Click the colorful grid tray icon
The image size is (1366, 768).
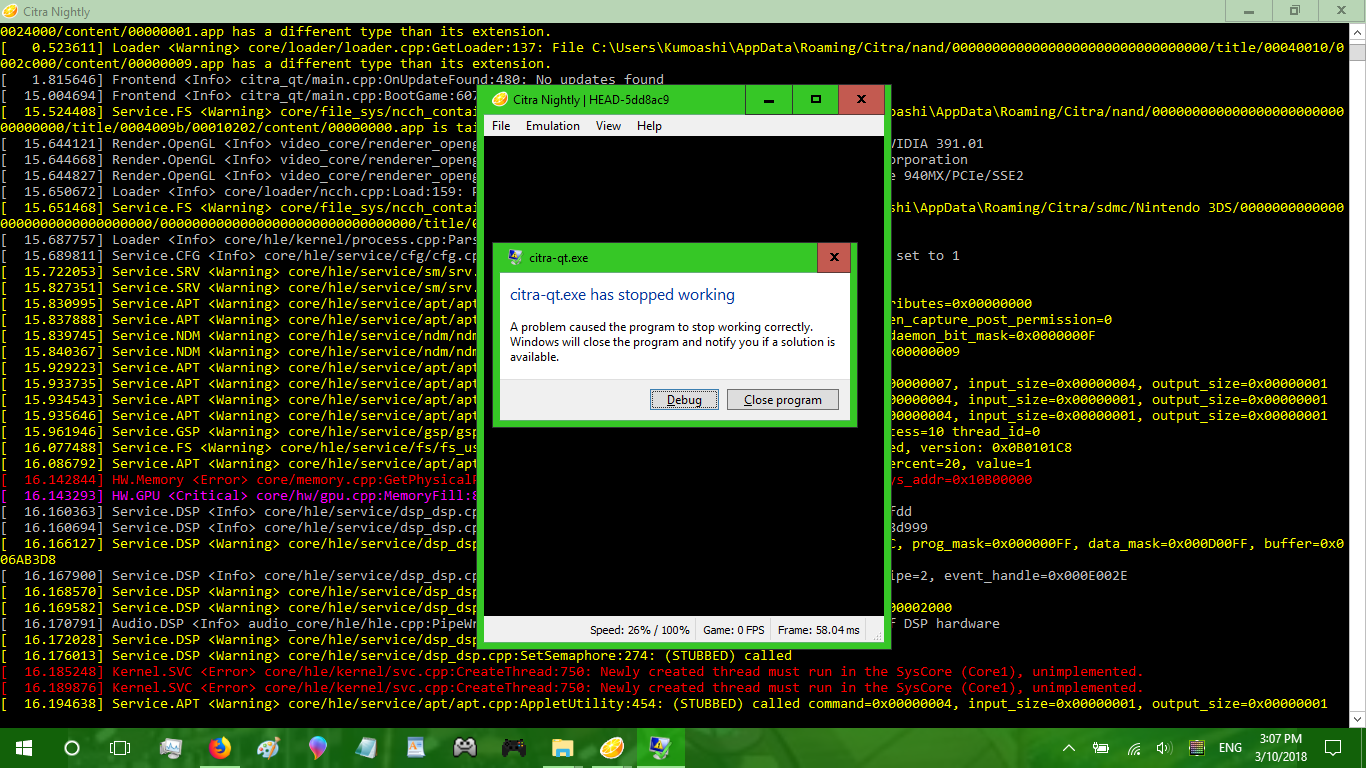[1196, 748]
